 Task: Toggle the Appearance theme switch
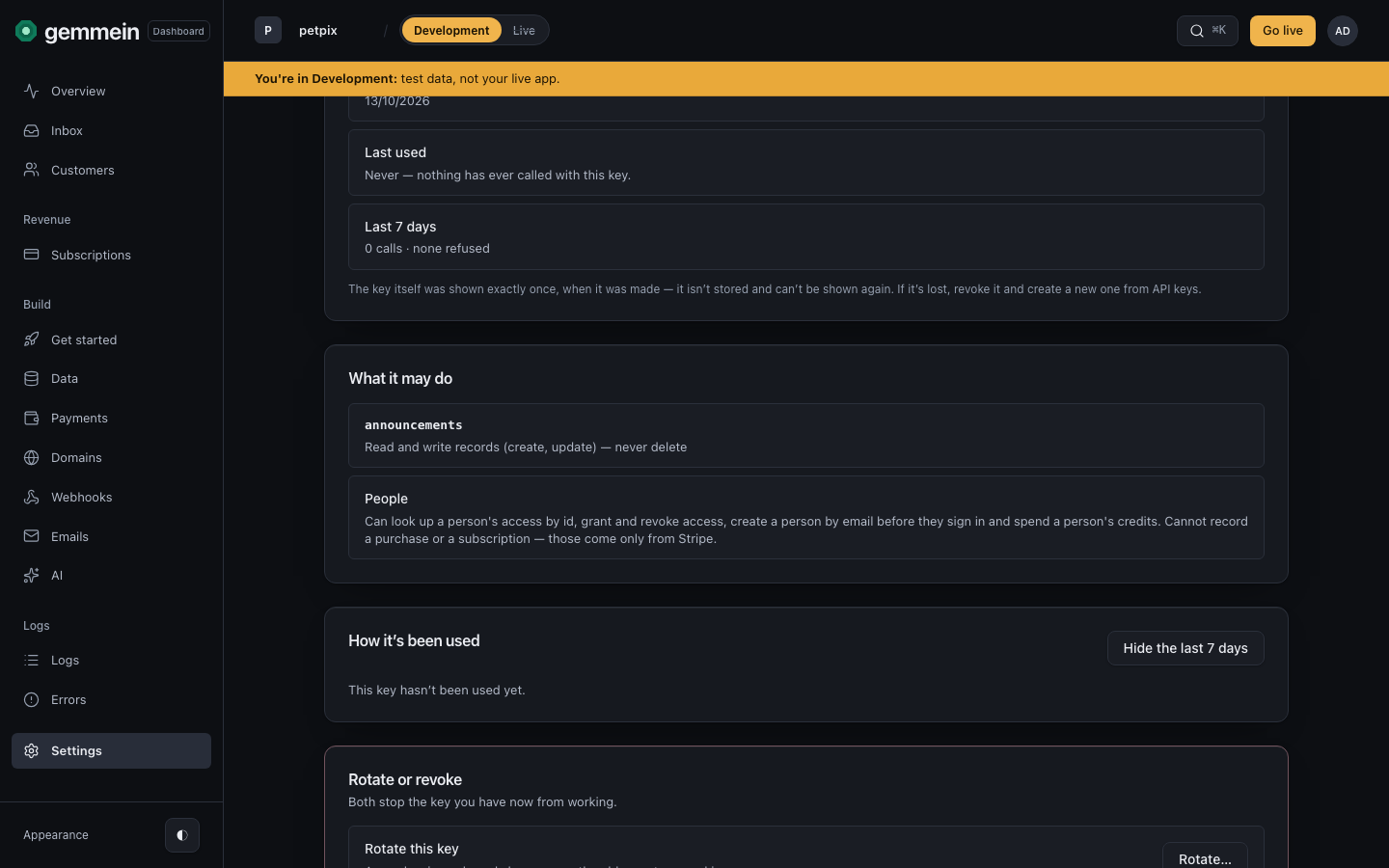click(x=182, y=835)
